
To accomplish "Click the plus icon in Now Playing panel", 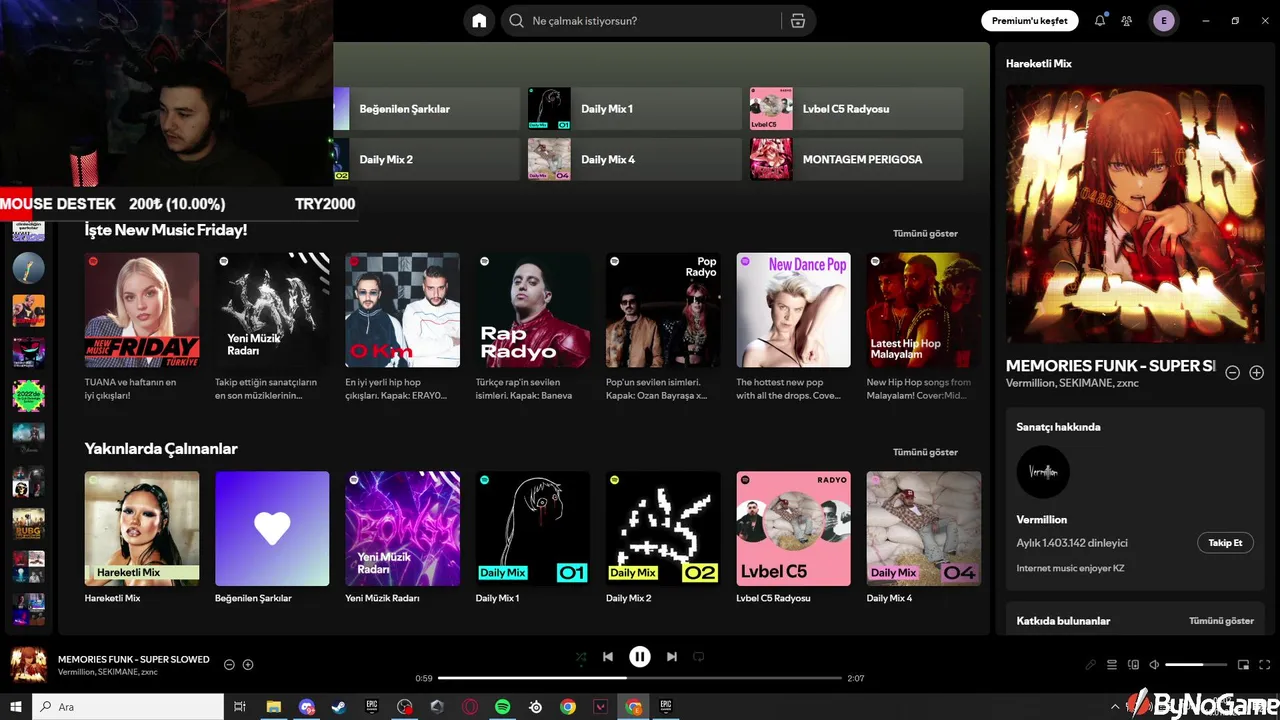I will [1257, 372].
